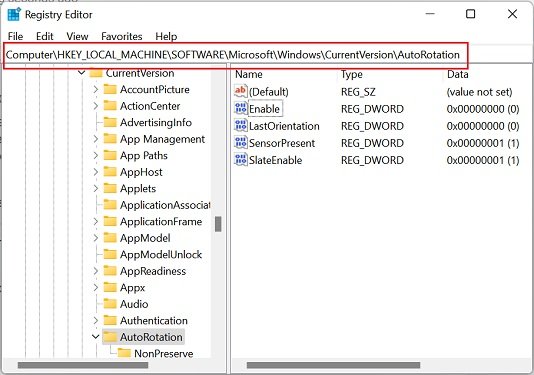Select the App Paths folder icon
This screenshot has width=534, height=375.
(110, 155)
